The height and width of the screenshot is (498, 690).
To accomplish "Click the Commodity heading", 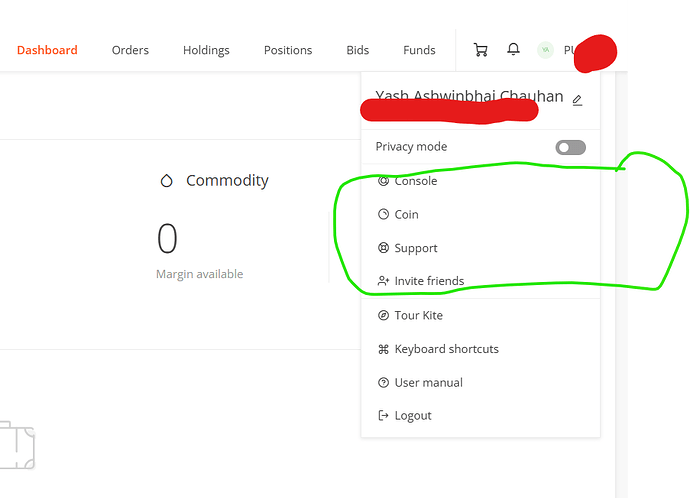I will [227, 180].
